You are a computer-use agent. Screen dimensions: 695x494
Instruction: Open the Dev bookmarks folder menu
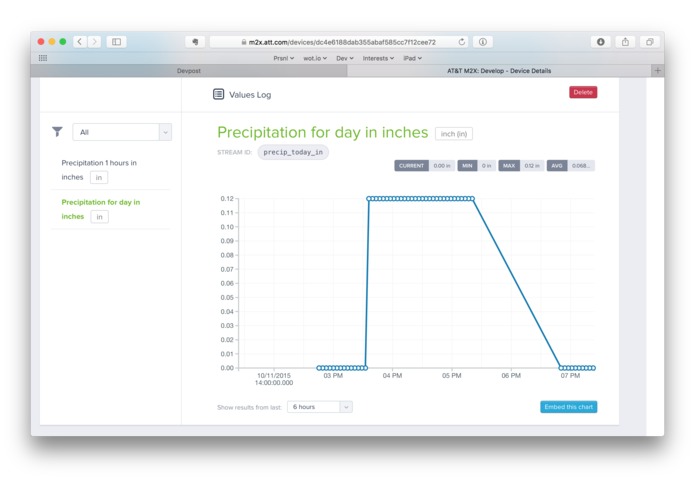(x=345, y=58)
